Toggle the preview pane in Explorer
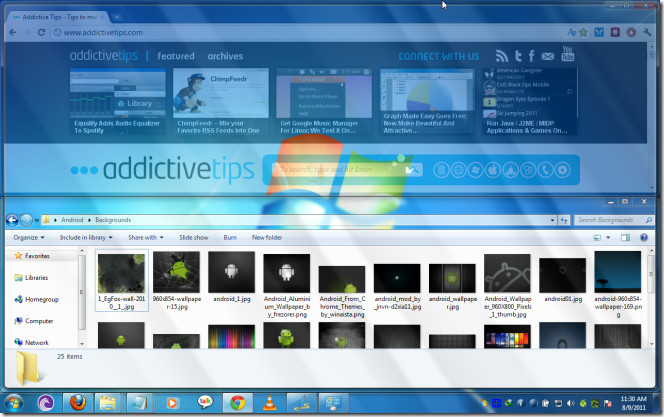Image resolution: width=664 pixels, height=417 pixels. coord(625,237)
